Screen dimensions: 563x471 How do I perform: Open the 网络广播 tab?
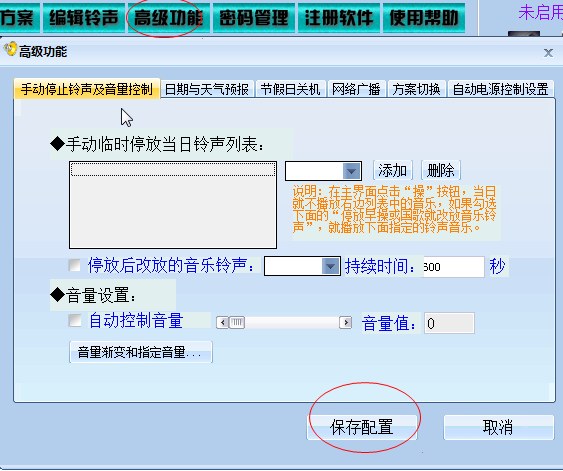pos(356,89)
